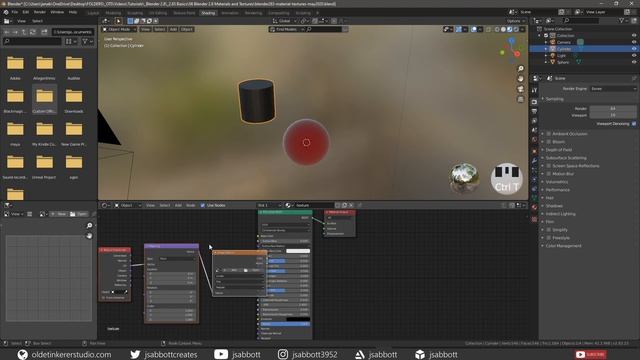Image resolution: width=640 pixels, height=360 pixels.
Task: Click Object menu in 3D viewport header
Action: point(187,29)
